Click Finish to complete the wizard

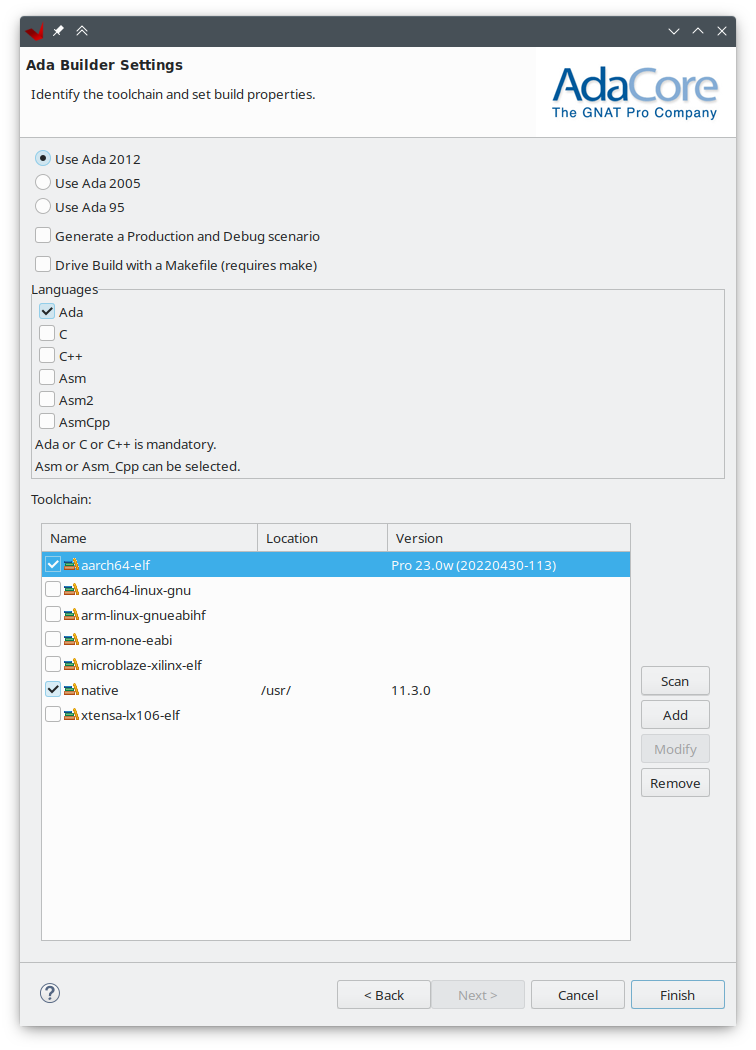[x=678, y=995]
